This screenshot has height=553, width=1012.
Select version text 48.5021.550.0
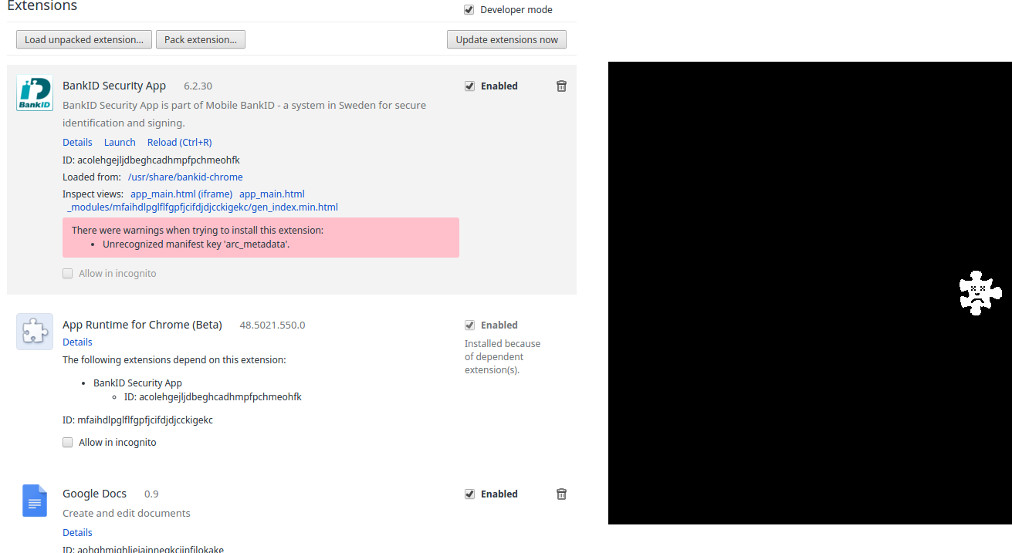coord(272,325)
